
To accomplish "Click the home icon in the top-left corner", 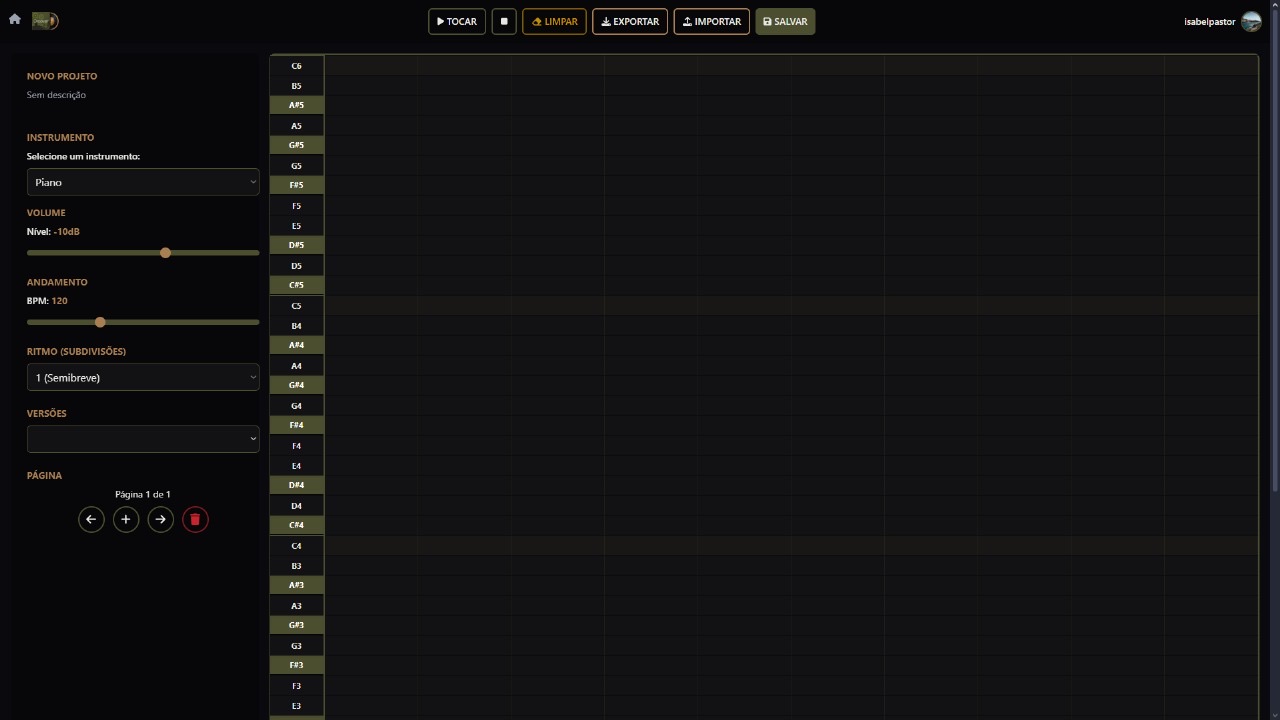I will 13,18.
